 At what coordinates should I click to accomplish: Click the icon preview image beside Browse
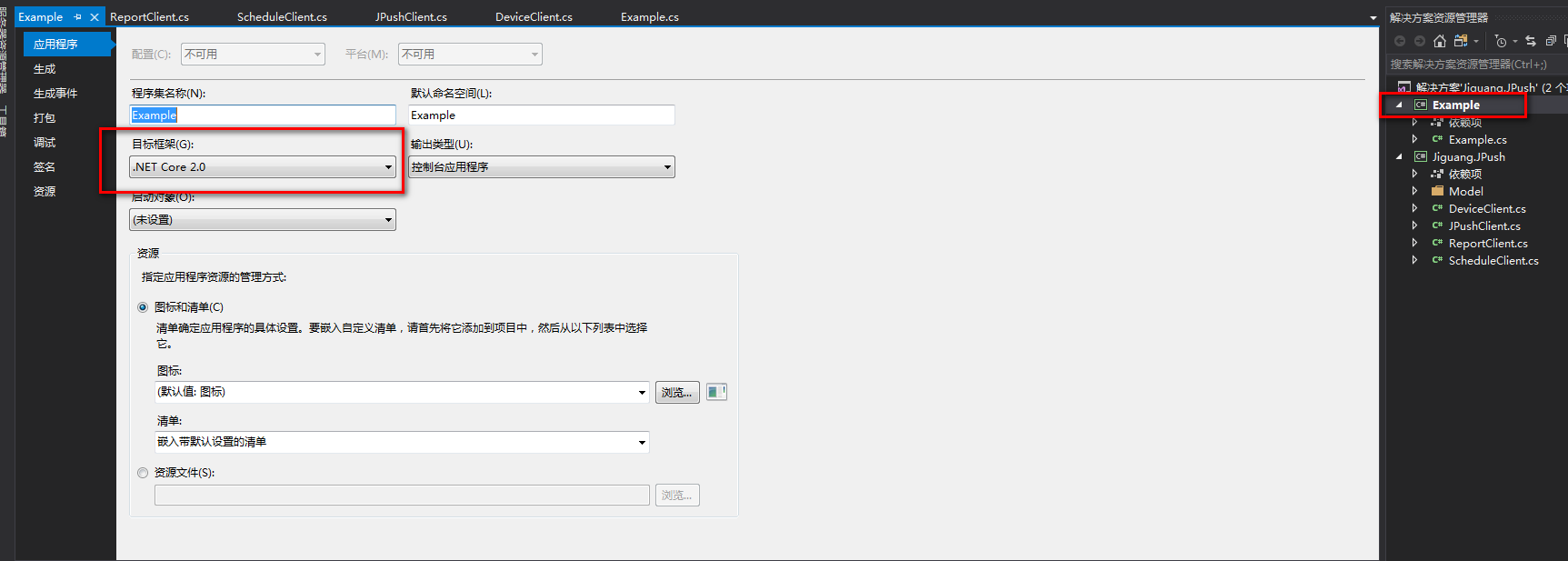point(716,392)
